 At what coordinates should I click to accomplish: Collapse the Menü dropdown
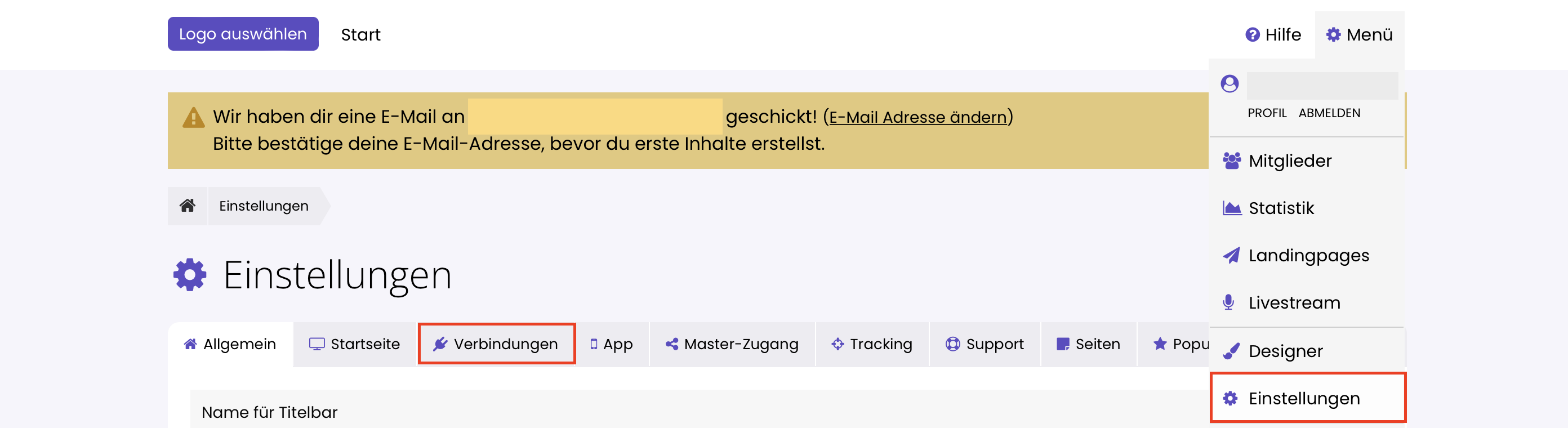click(1359, 35)
